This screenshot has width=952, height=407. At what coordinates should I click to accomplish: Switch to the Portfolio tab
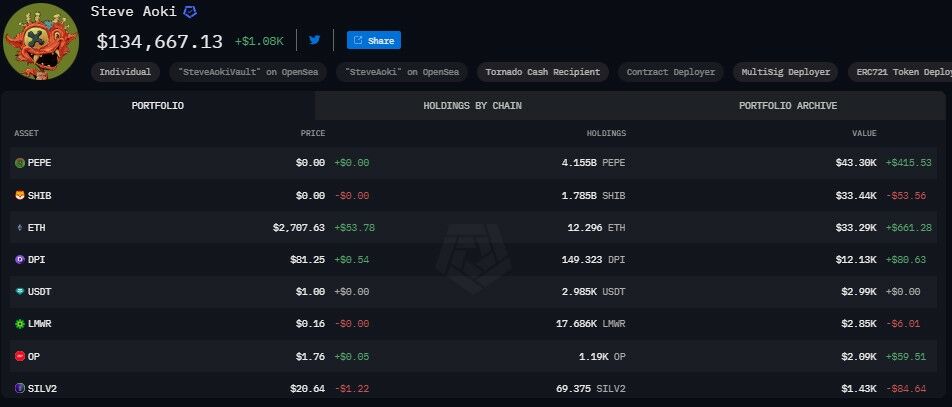click(158, 106)
